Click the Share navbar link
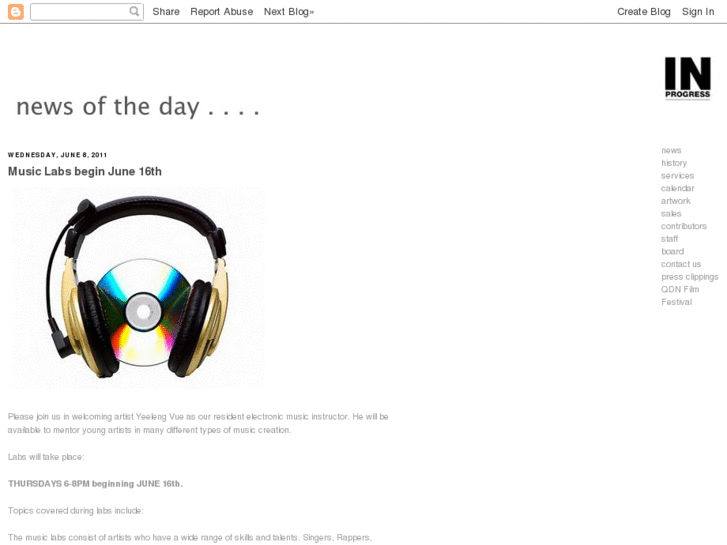The image size is (727, 545). 166,12
